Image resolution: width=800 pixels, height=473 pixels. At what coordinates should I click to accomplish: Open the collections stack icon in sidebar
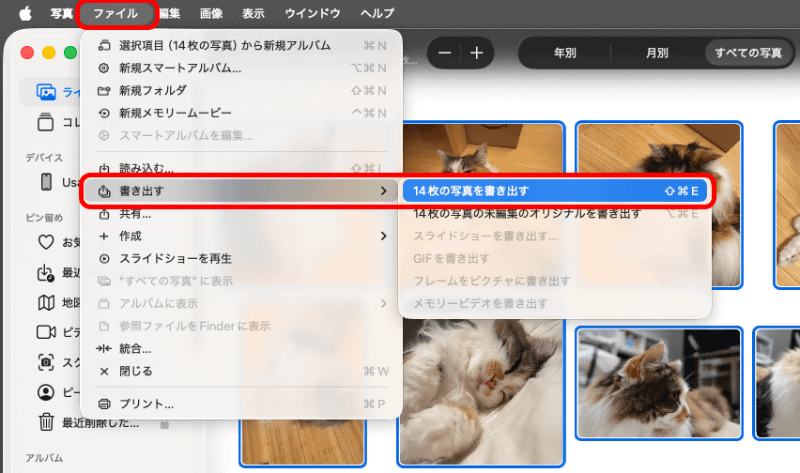45,122
